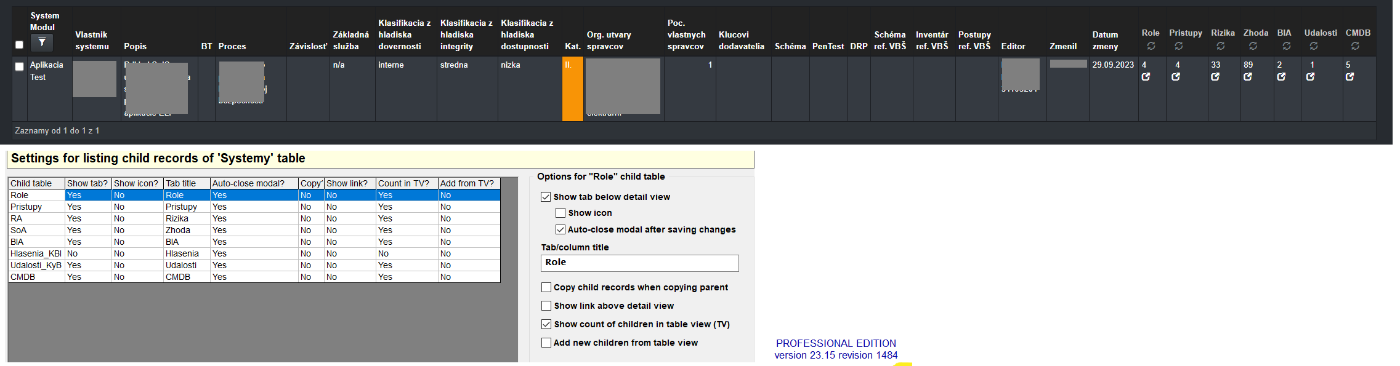Viewport: 1400px width, 366px height.
Task: Sort by Klasifikacia z hladiska dostupnosti header
Action: coord(527,34)
